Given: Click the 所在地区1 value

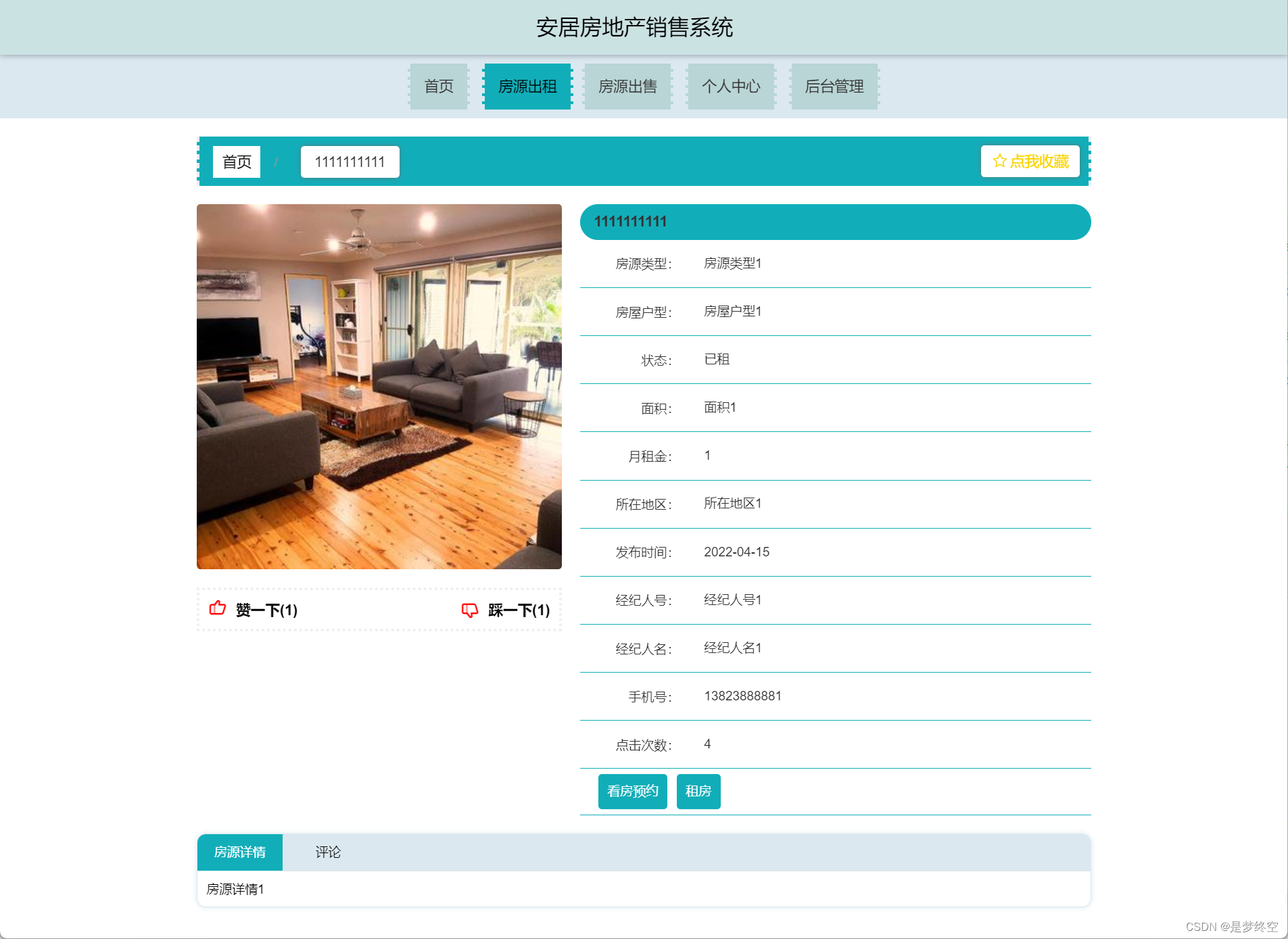Looking at the screenshot, I should coord(733,503).
